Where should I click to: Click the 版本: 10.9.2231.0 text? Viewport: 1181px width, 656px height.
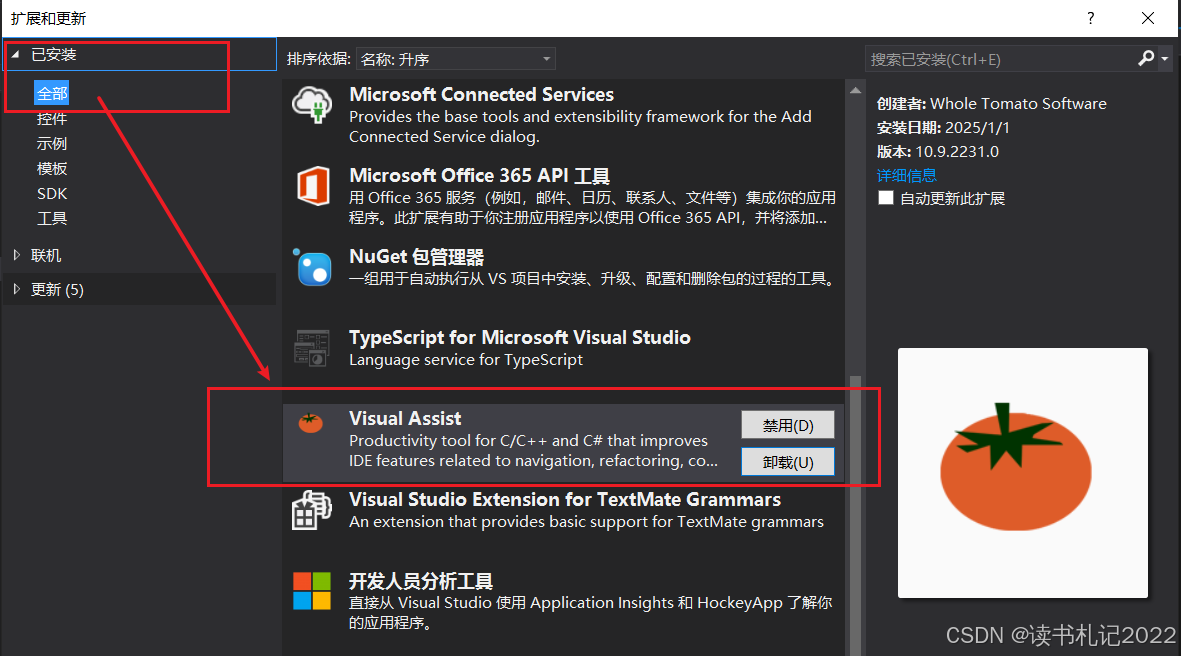click(x=938, y=151)
